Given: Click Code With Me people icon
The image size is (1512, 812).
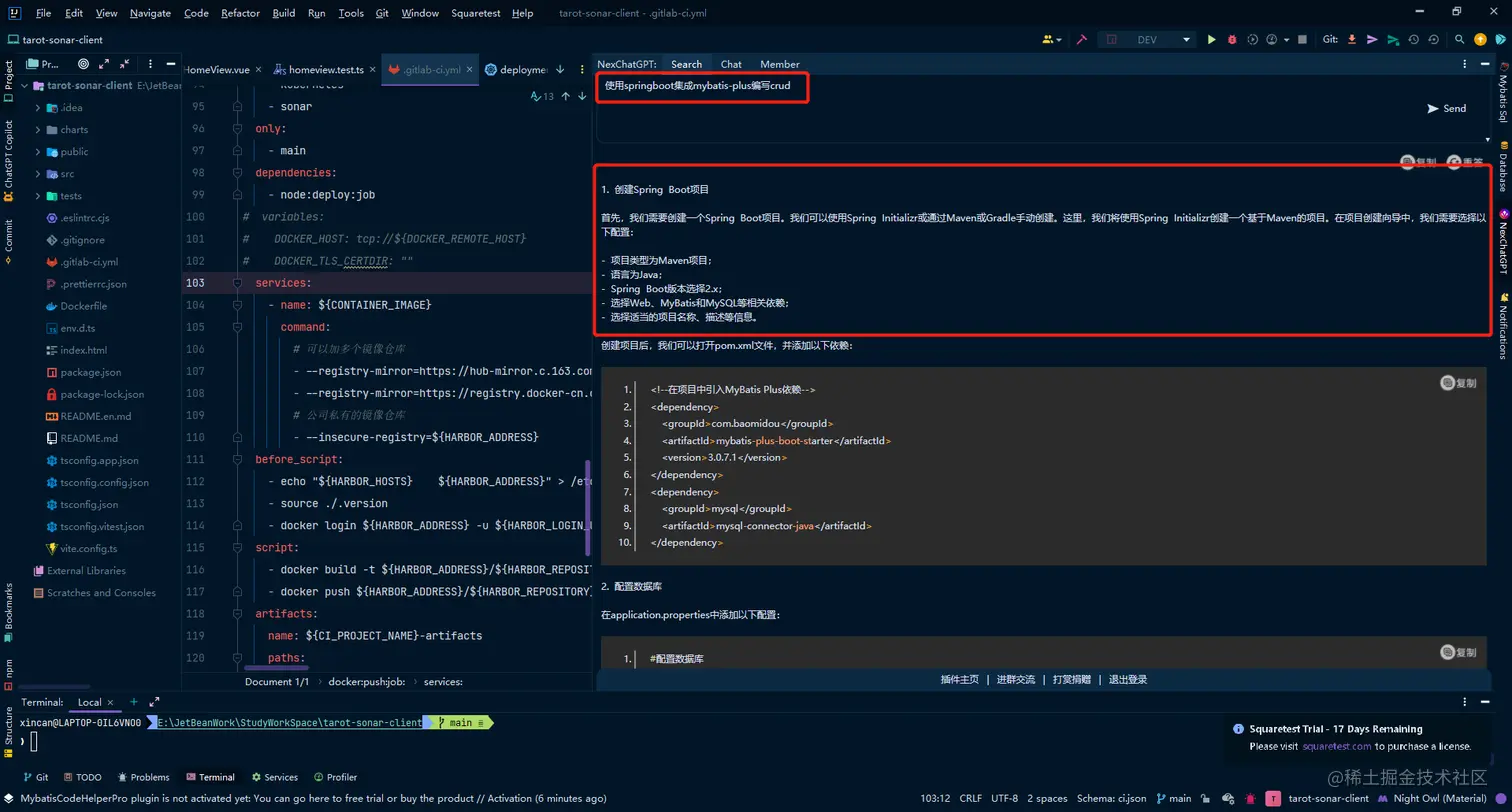Looking at the screenshot, I should click(1049, 40).
